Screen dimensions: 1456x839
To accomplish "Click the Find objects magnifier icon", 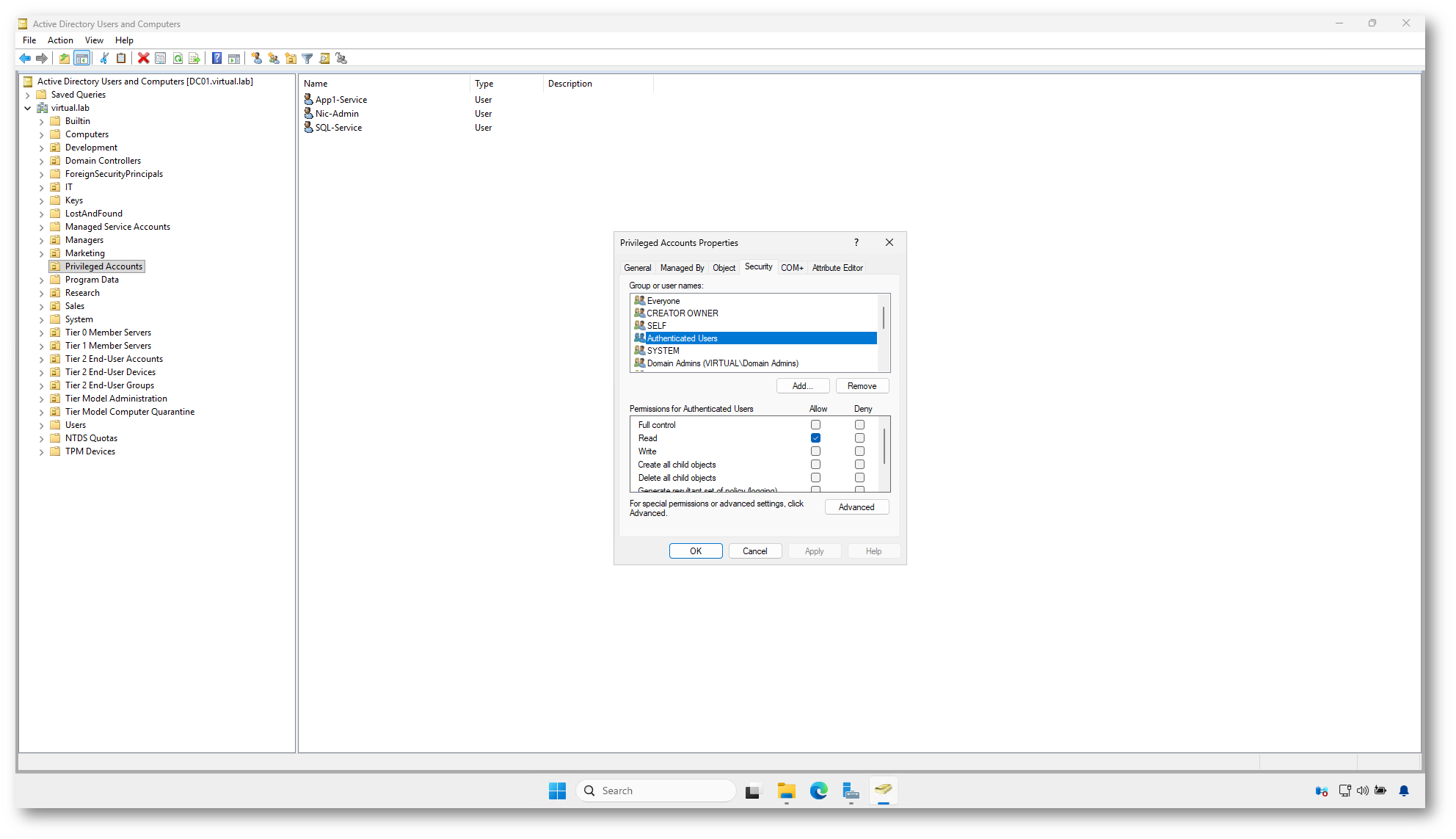I will [324, 59].
